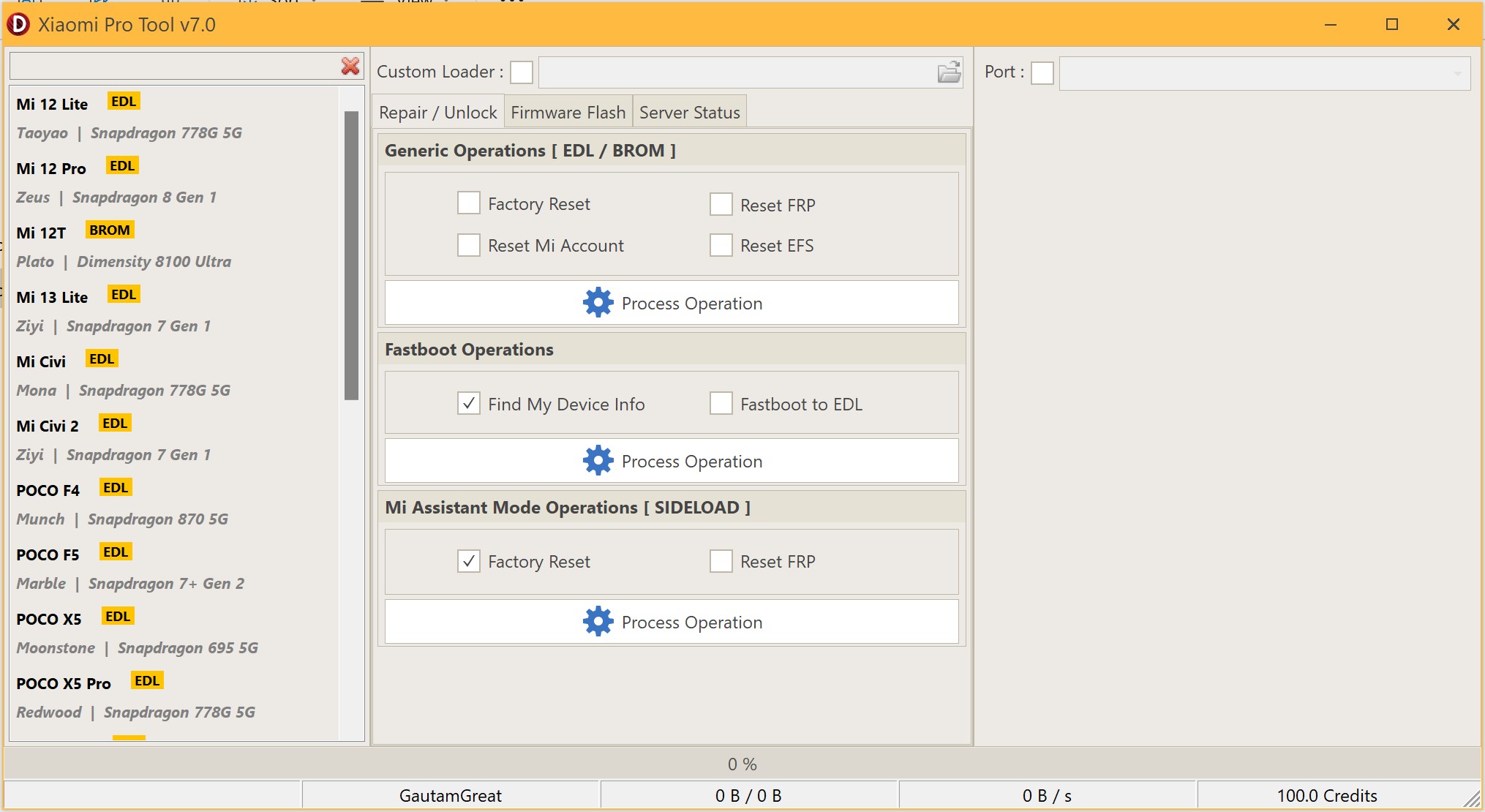Click the EDL badge next to Mi Civi 2
The image size is (1485, 812).
[115, 423]
